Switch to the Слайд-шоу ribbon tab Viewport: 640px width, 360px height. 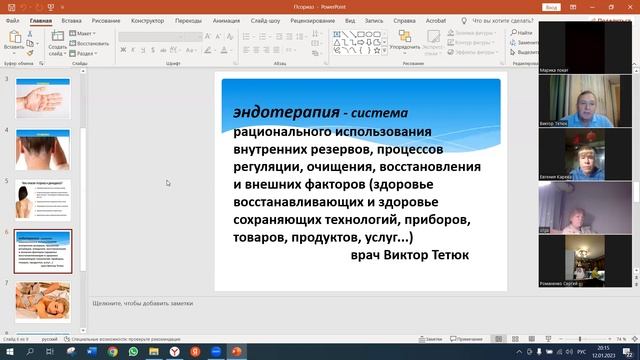click(x=265, y=20)
